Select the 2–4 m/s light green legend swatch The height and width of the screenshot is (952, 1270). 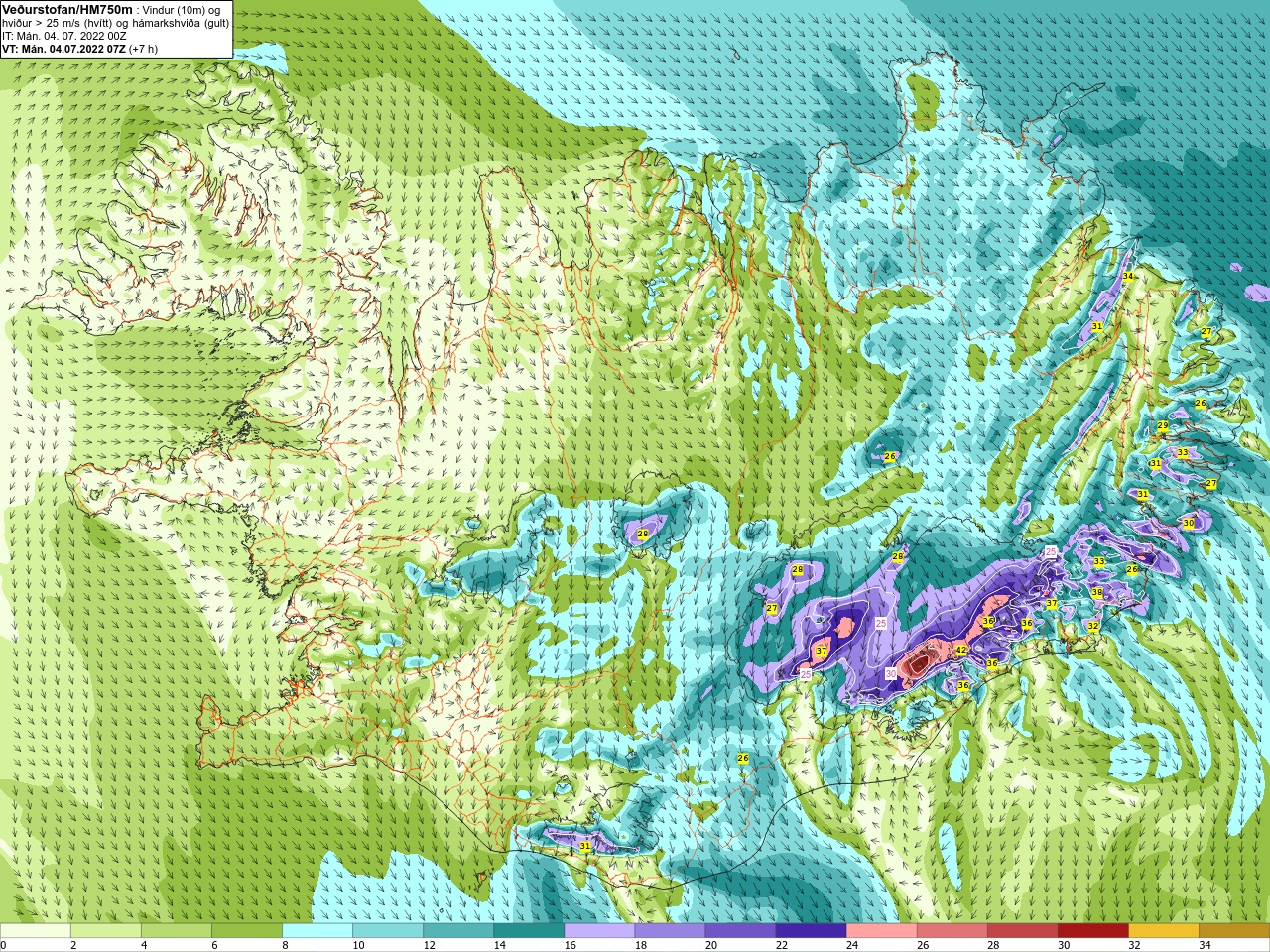[106, 931]
